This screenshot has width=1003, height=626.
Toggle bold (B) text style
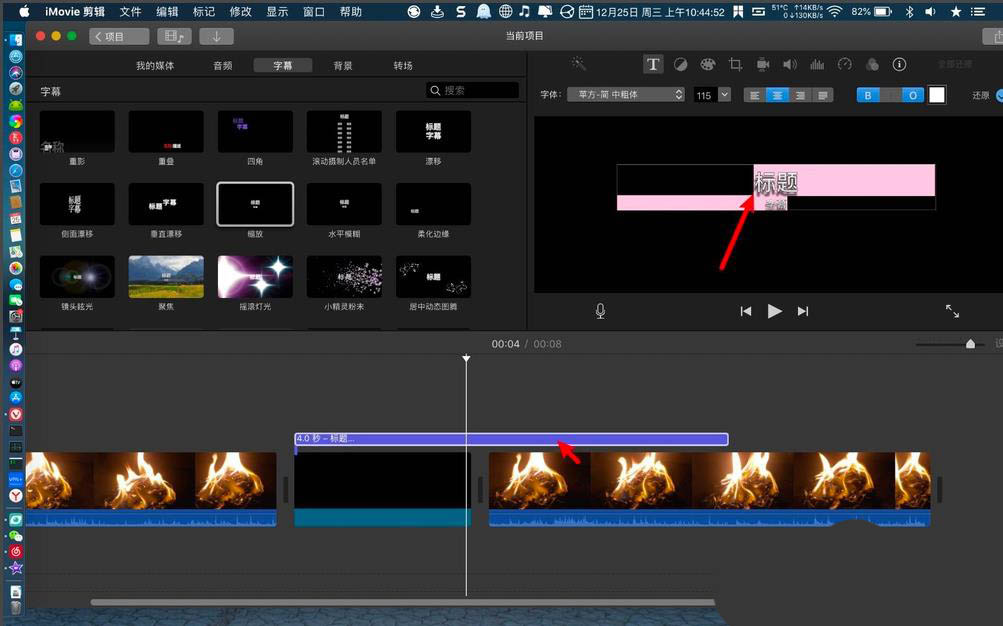pos(867,95)
